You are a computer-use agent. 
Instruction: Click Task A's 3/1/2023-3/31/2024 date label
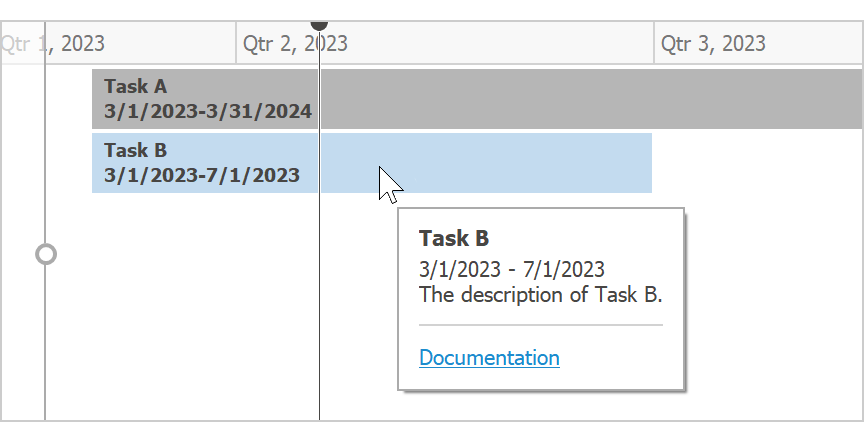[207, 111]
